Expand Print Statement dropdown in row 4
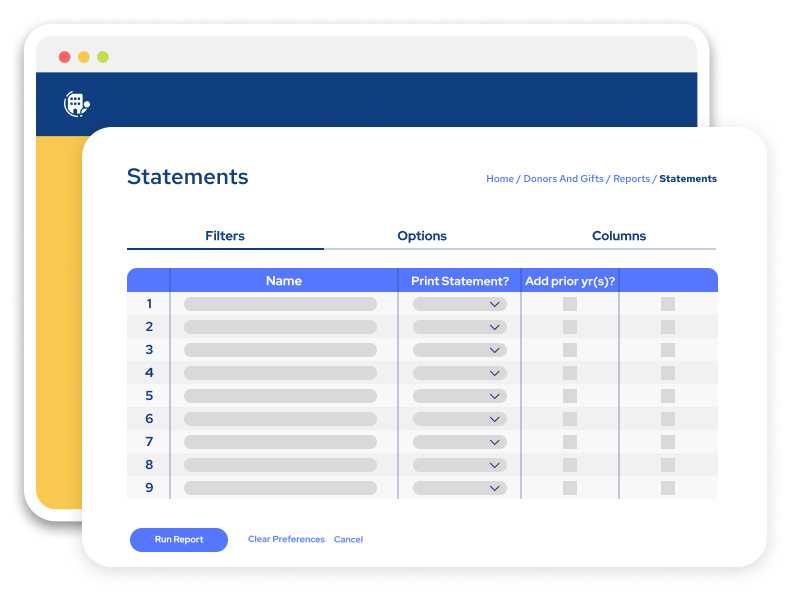The width and height of the screenshot is (795, 599). 460,373
